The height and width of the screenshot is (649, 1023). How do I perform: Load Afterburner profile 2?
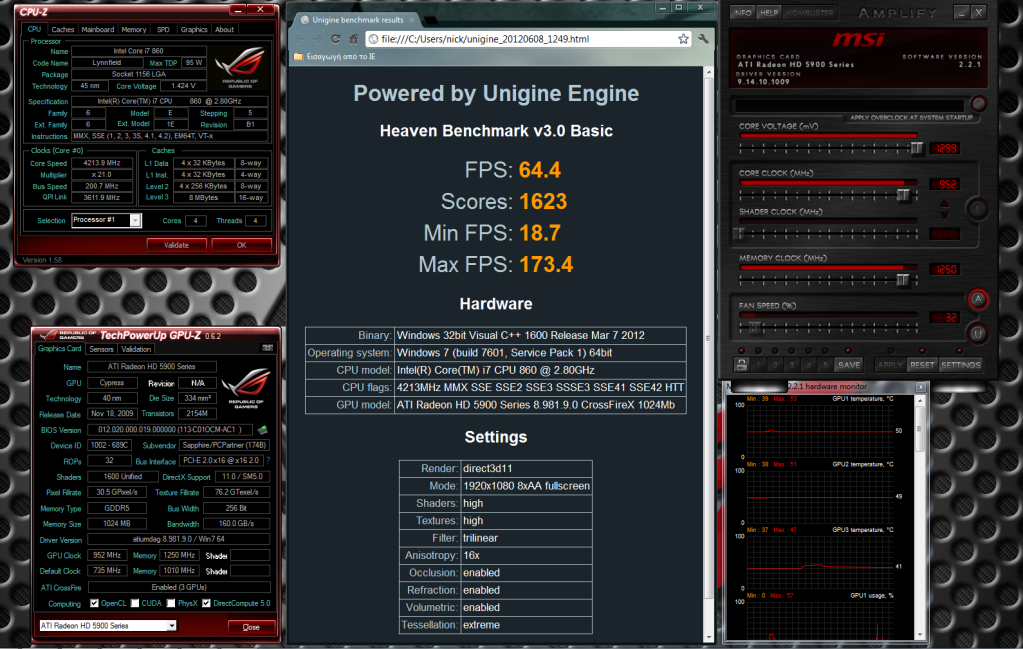[775, 365]
